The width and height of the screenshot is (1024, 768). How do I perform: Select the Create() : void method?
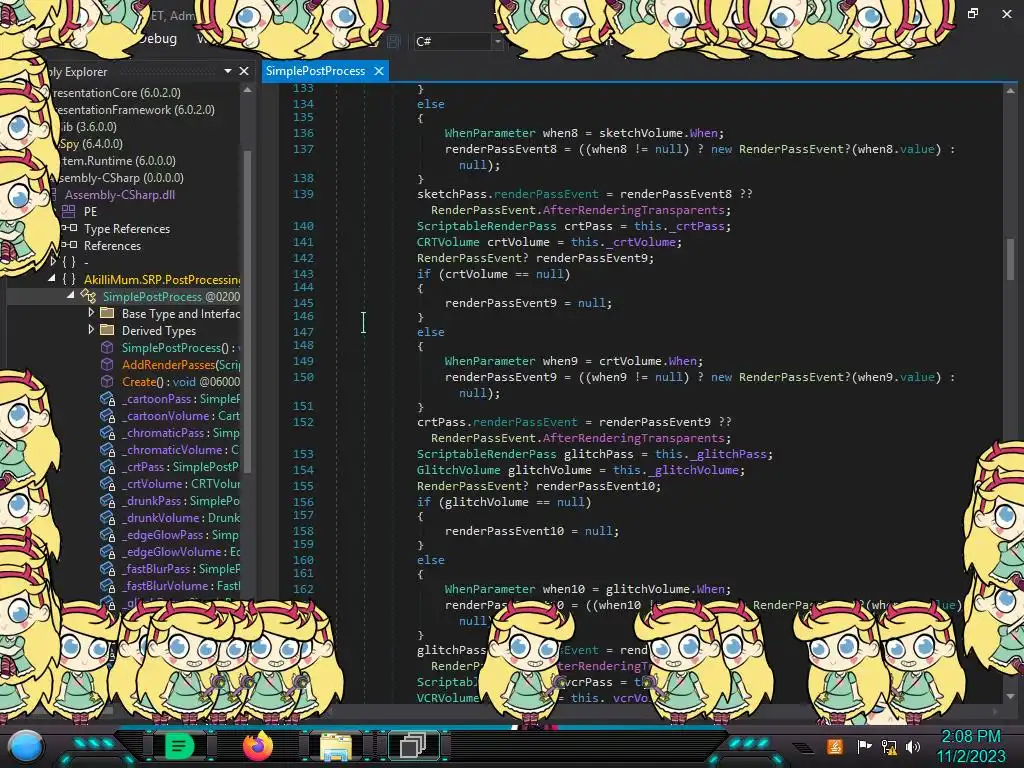pyautogui.click(x=181, y=381)
